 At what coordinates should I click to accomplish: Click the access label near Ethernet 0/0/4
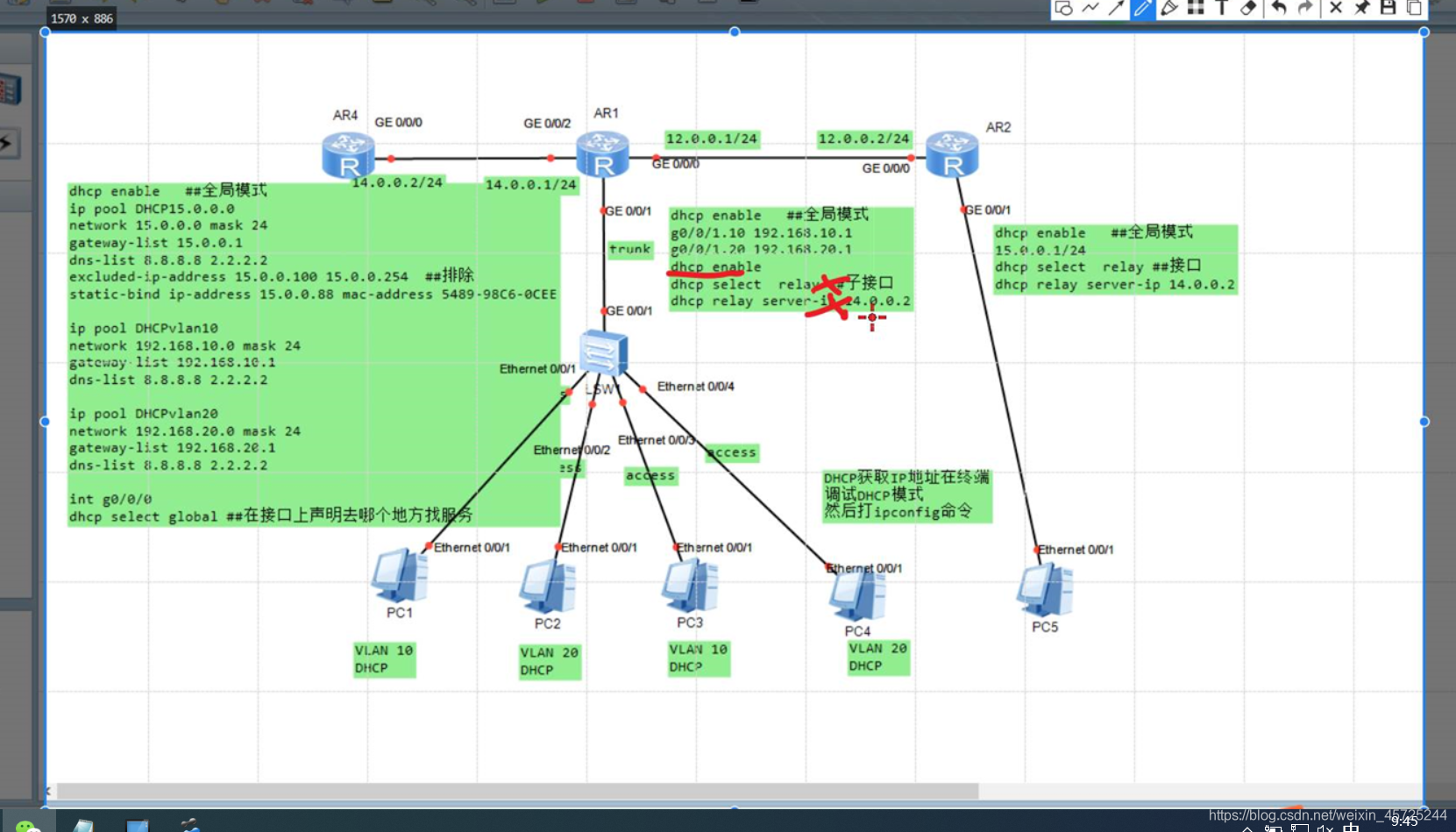pyautogui.click(x=732, y=452)
